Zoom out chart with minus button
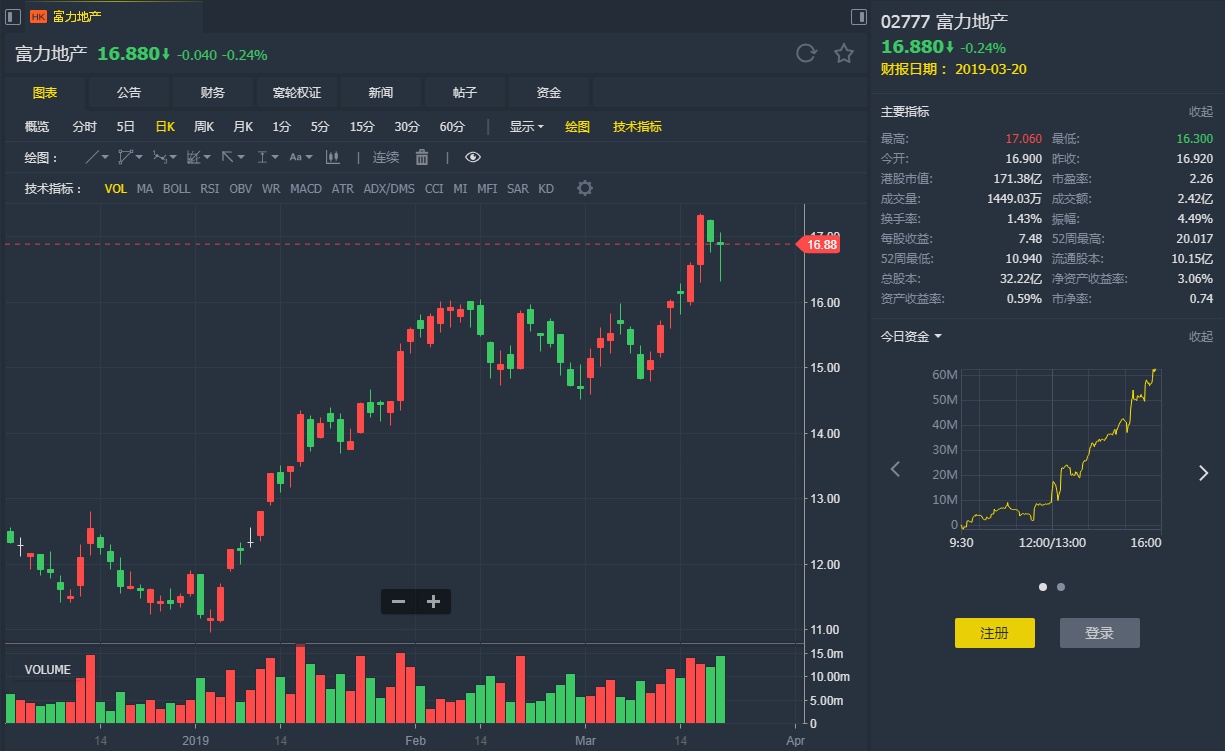Screen dimensions: 1225x751 coord(398,601)
